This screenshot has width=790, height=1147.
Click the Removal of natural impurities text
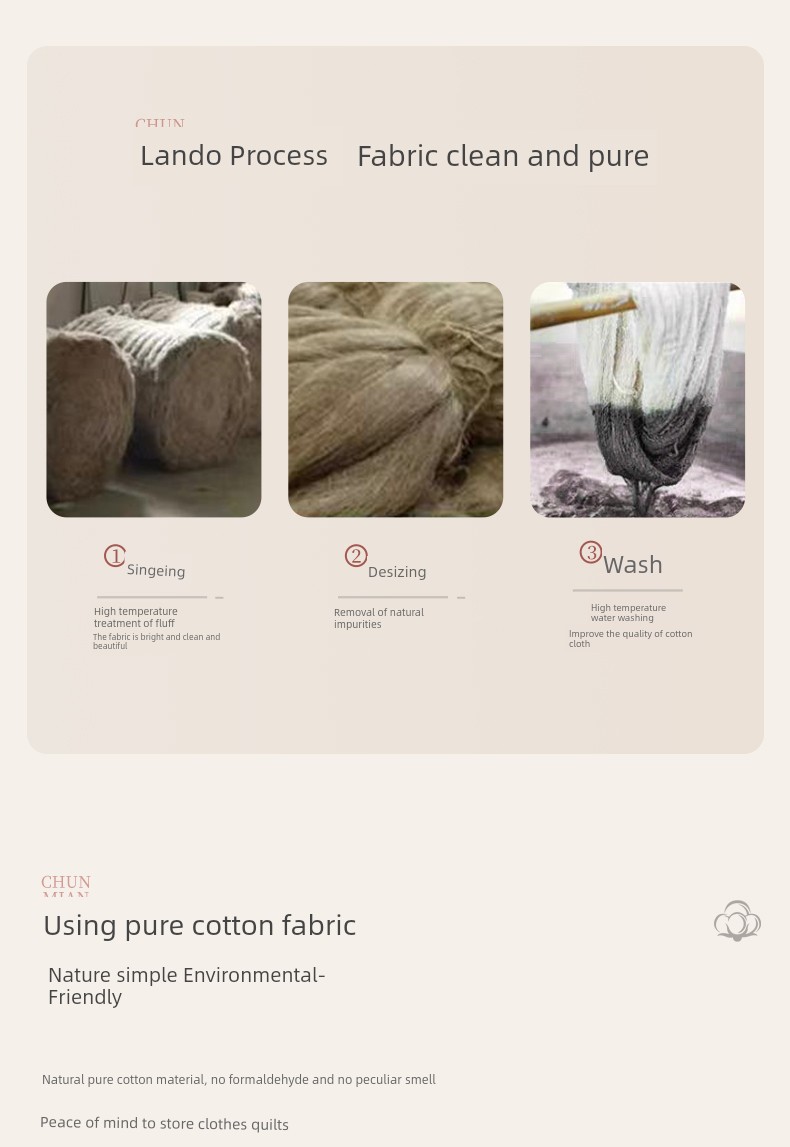click(379, 618)
